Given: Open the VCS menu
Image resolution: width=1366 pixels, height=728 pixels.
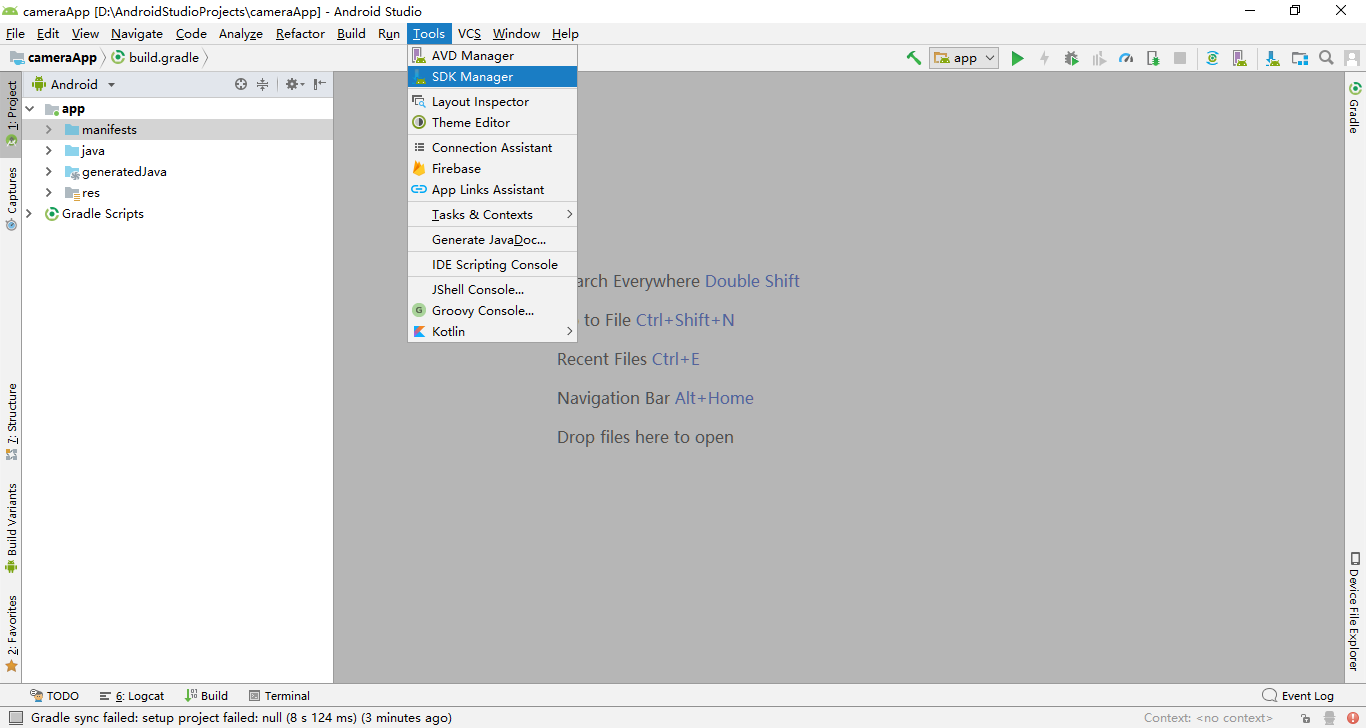Looking at the screenshot, I should pos(469,34).
